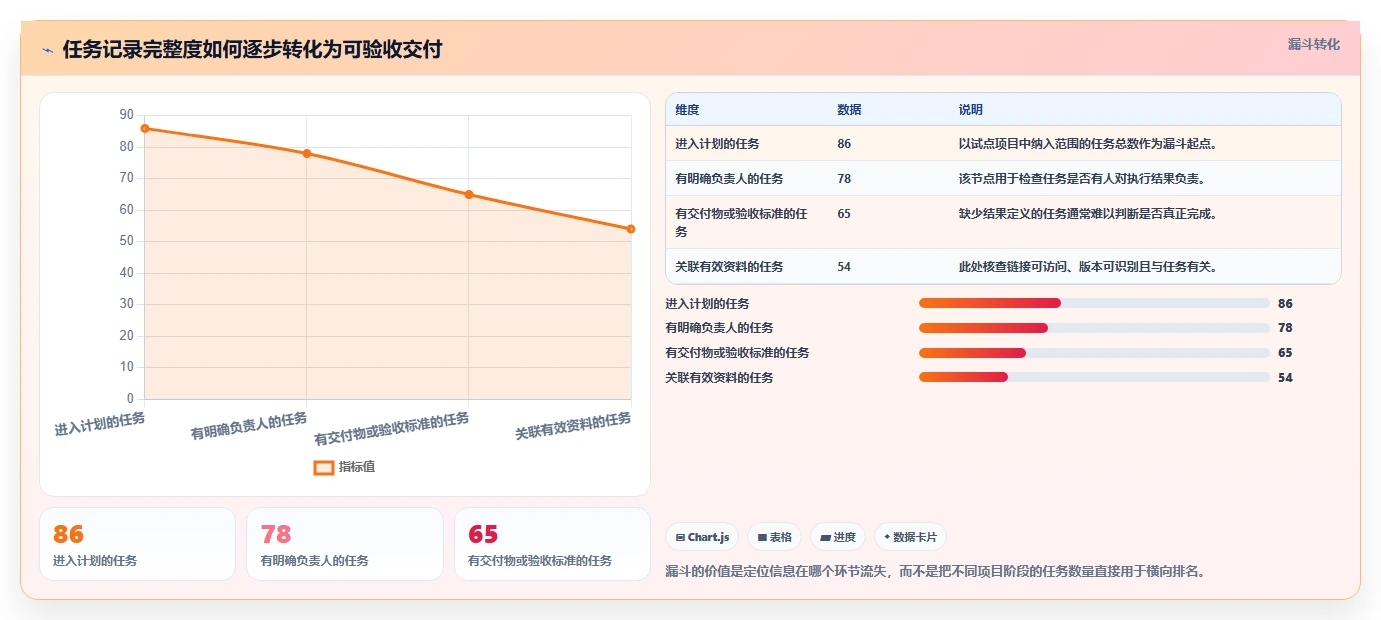Click the chart axis label 进入计划的任务
1381x620 pixels.
(100, 424)
